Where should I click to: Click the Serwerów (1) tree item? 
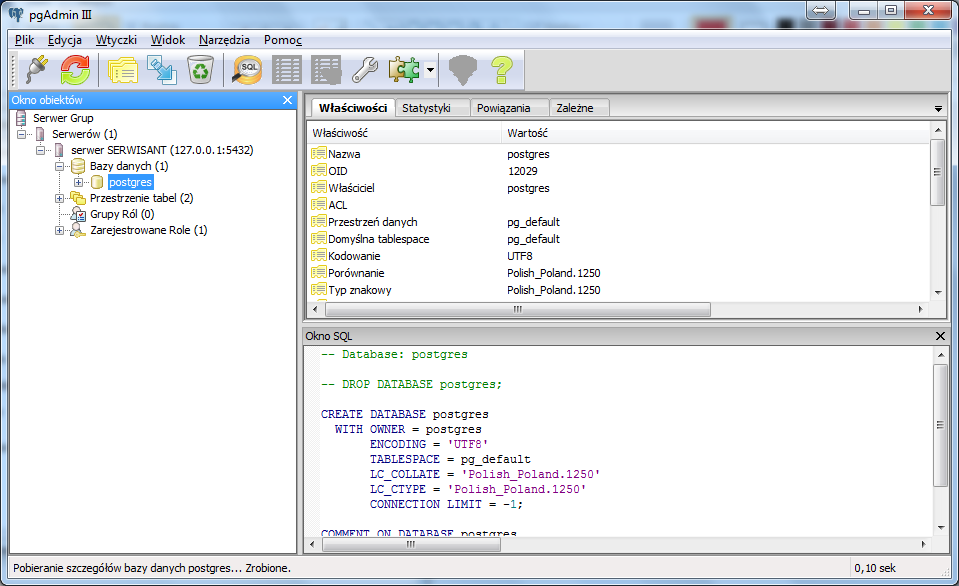coord(84,134)
